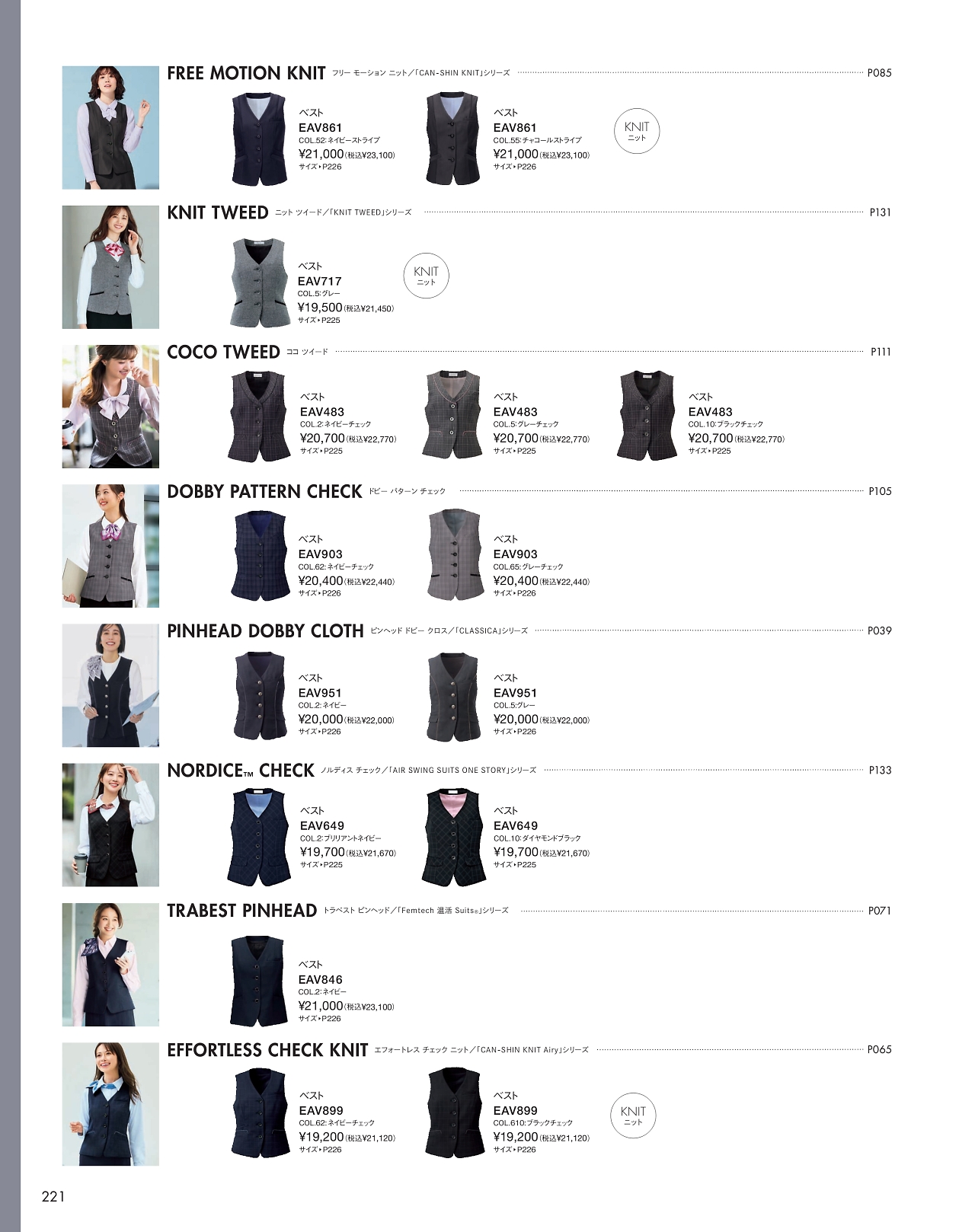Go to page reference P071
975x1232 pixels.
point(880,911)
